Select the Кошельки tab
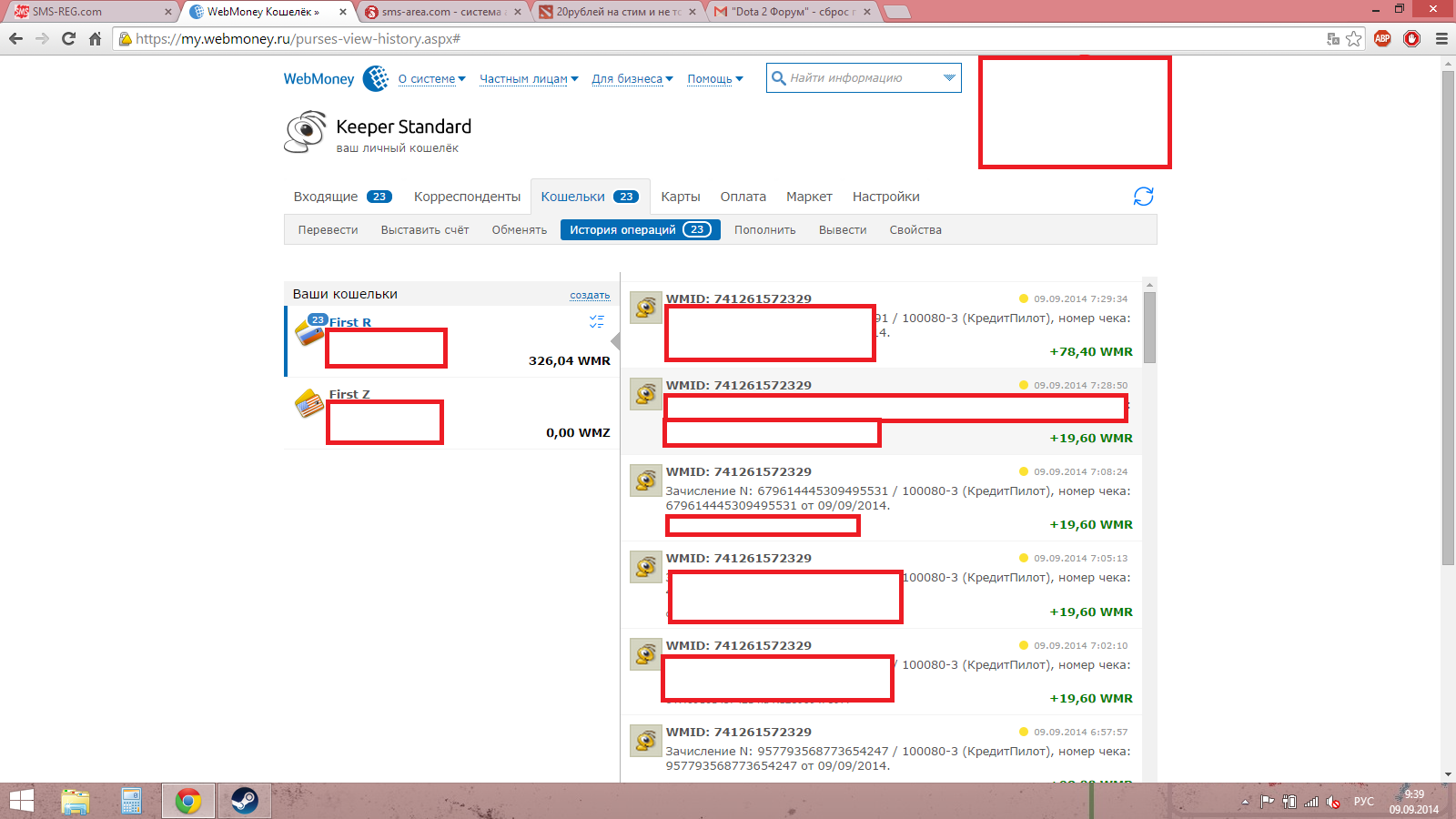Viewport: 1456px width, 819px height. (590, 197)
